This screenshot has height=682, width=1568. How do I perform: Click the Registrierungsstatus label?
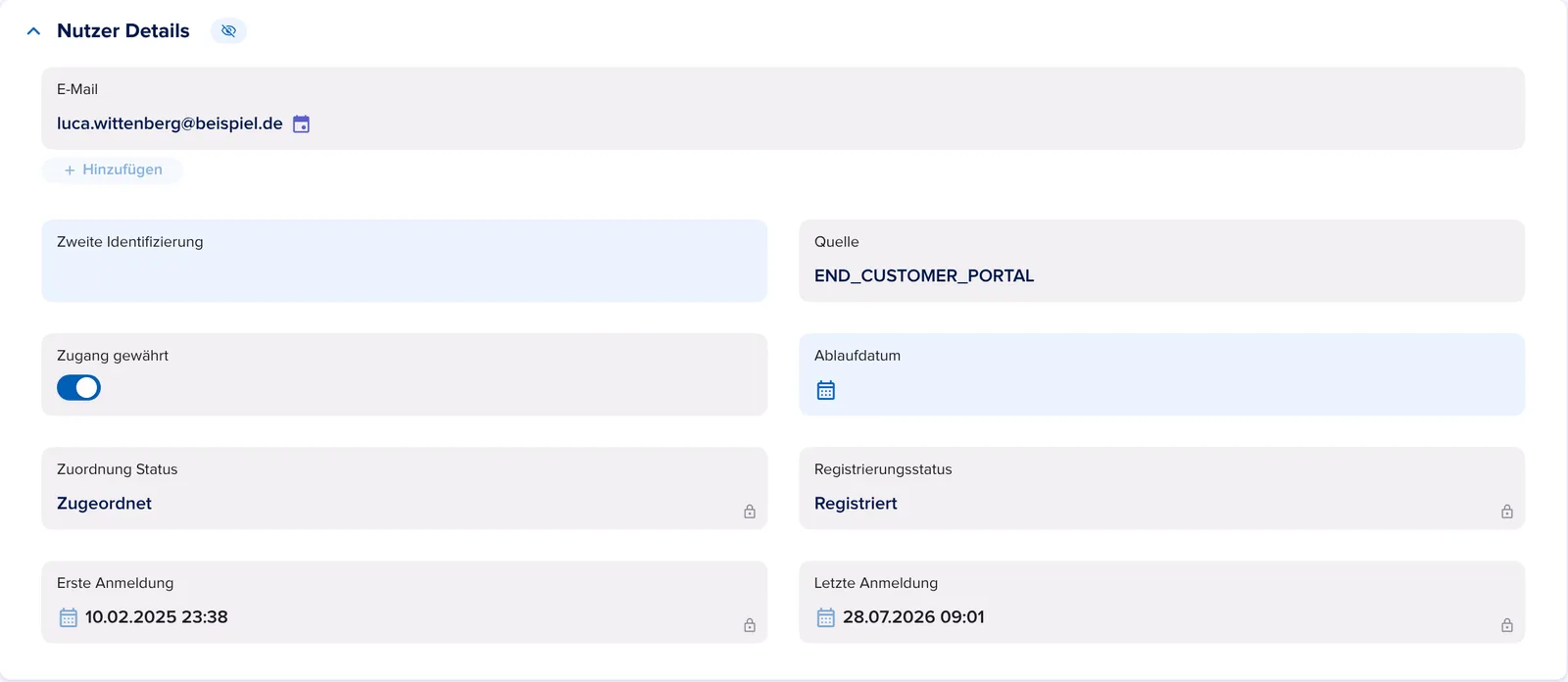tap(883, 469)
